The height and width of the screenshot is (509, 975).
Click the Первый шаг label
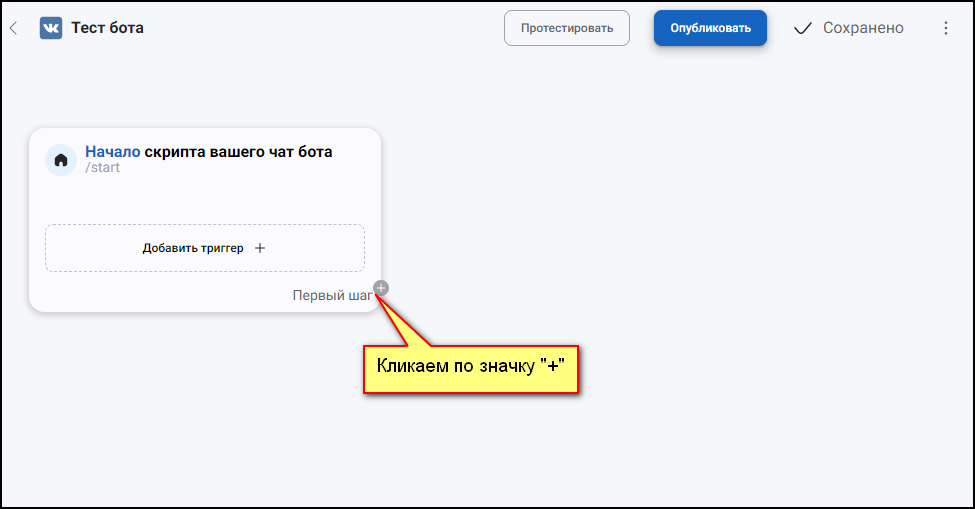[332, 296]
